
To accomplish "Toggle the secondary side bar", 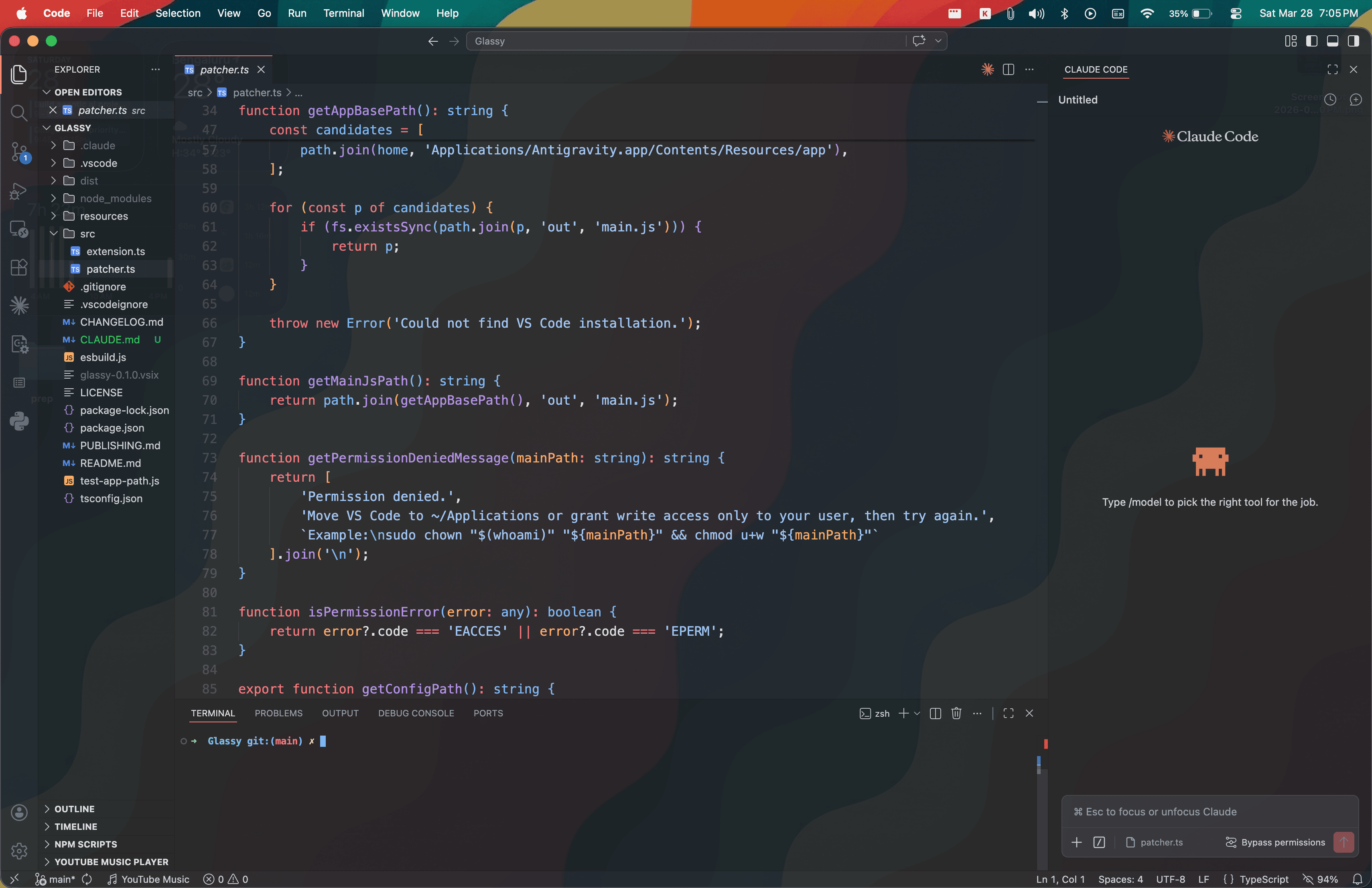I will [x=1353, y=41].
